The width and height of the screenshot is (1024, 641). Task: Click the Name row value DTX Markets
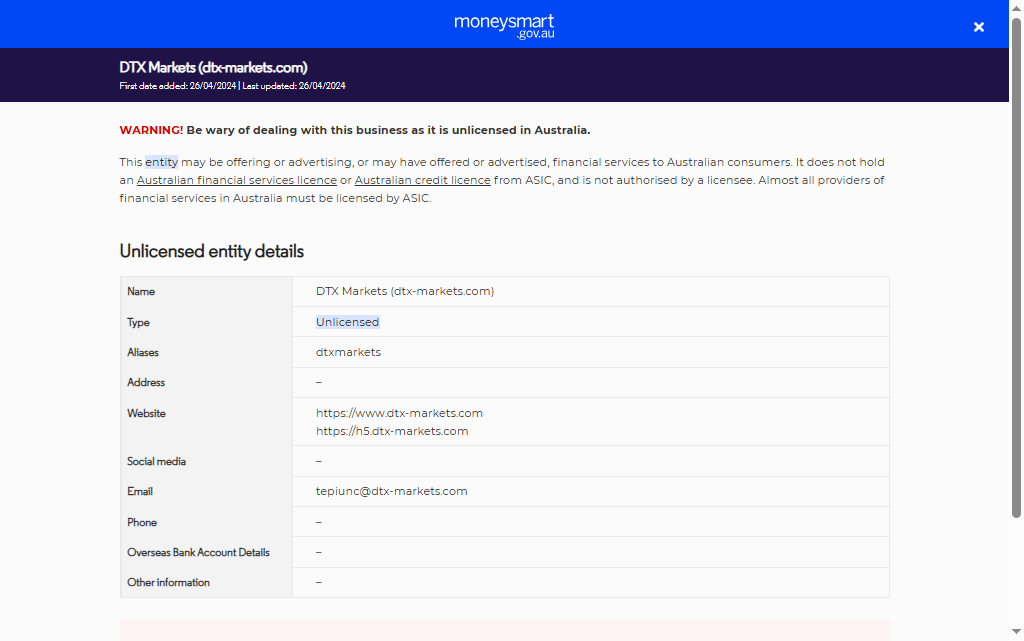tap(404, 291)
